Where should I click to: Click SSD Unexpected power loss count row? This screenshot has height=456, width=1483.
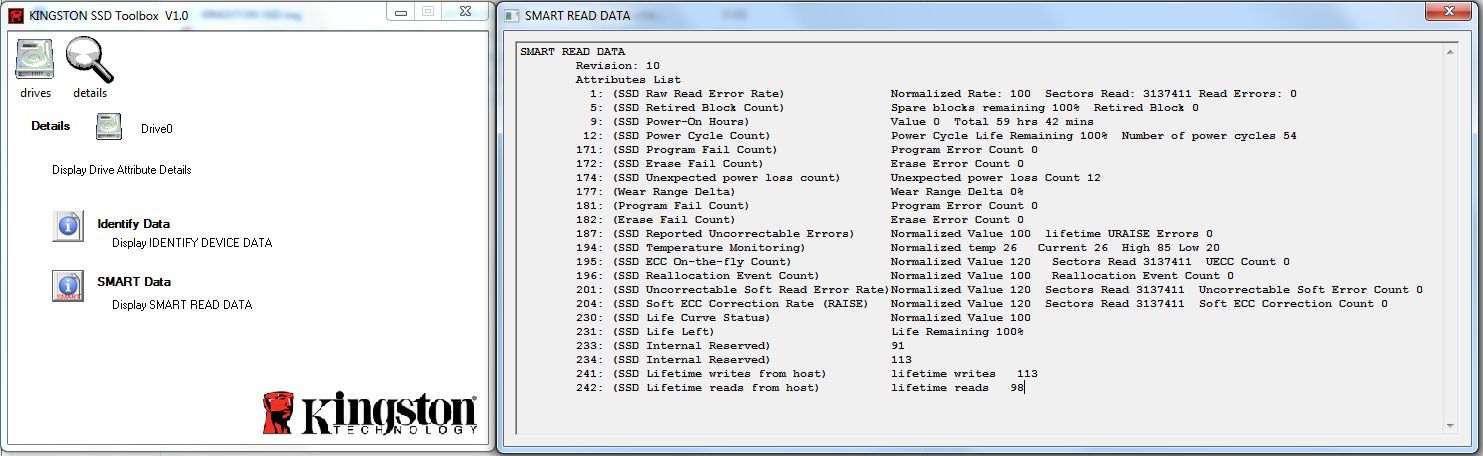point(838,177)
